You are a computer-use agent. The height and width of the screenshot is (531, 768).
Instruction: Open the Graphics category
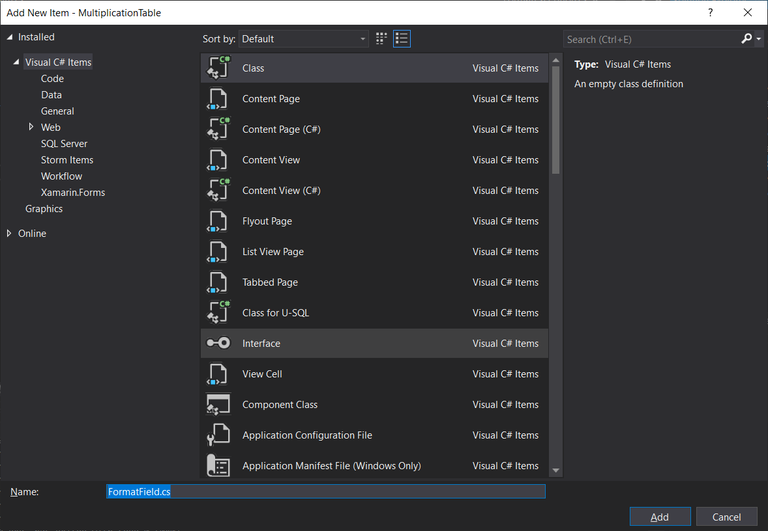tap(44, 209)
